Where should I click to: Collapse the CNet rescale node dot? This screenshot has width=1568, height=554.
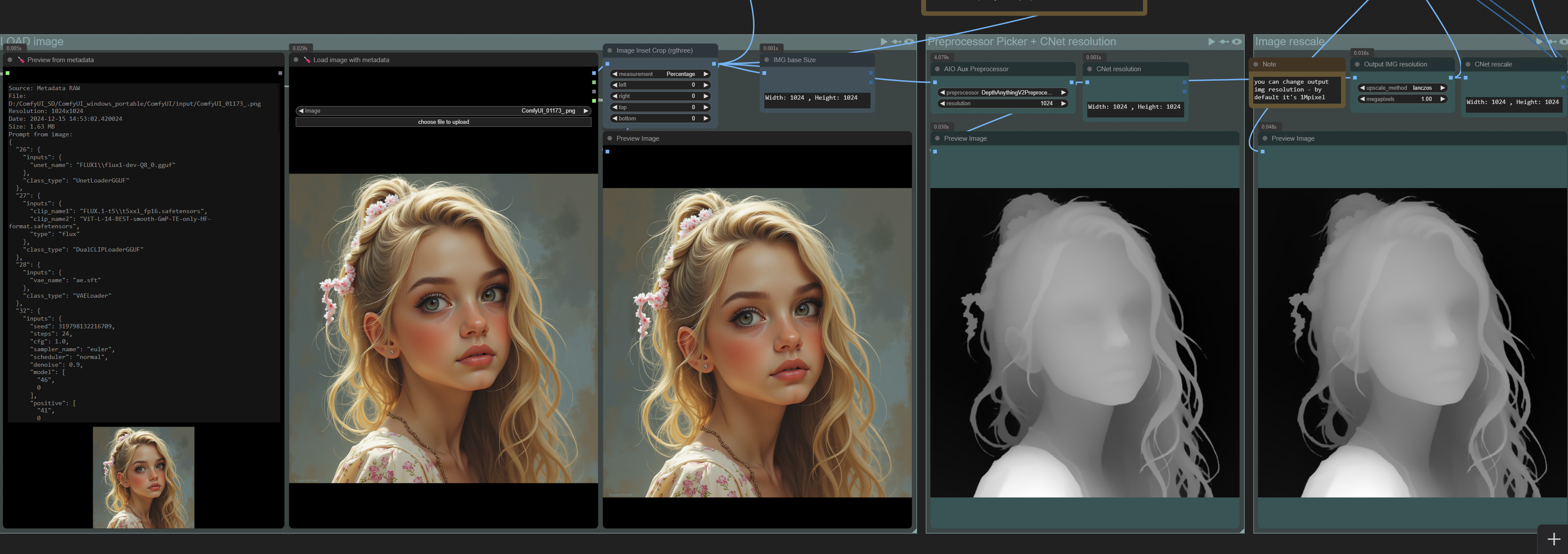point(1468,64)
